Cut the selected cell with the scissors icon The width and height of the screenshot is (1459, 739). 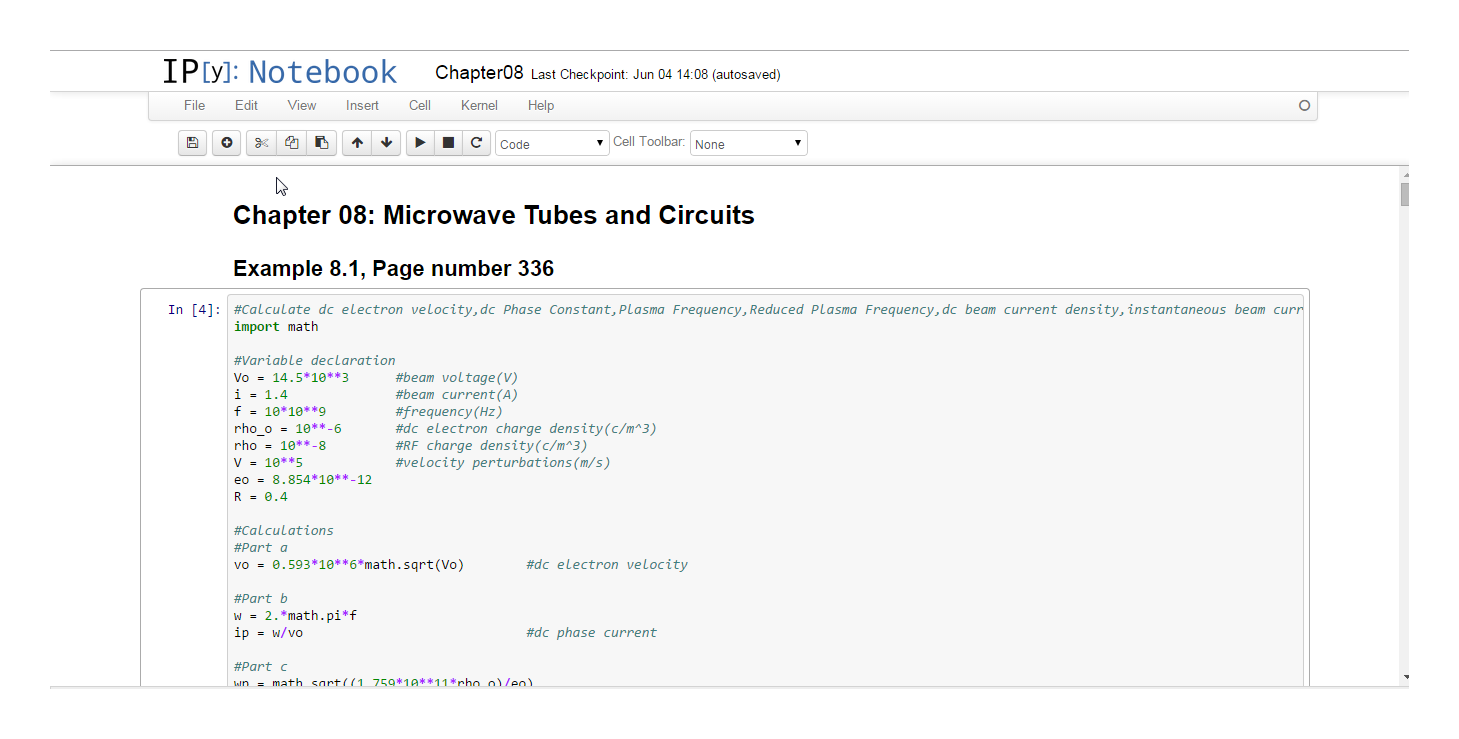(x=261, y=143)
